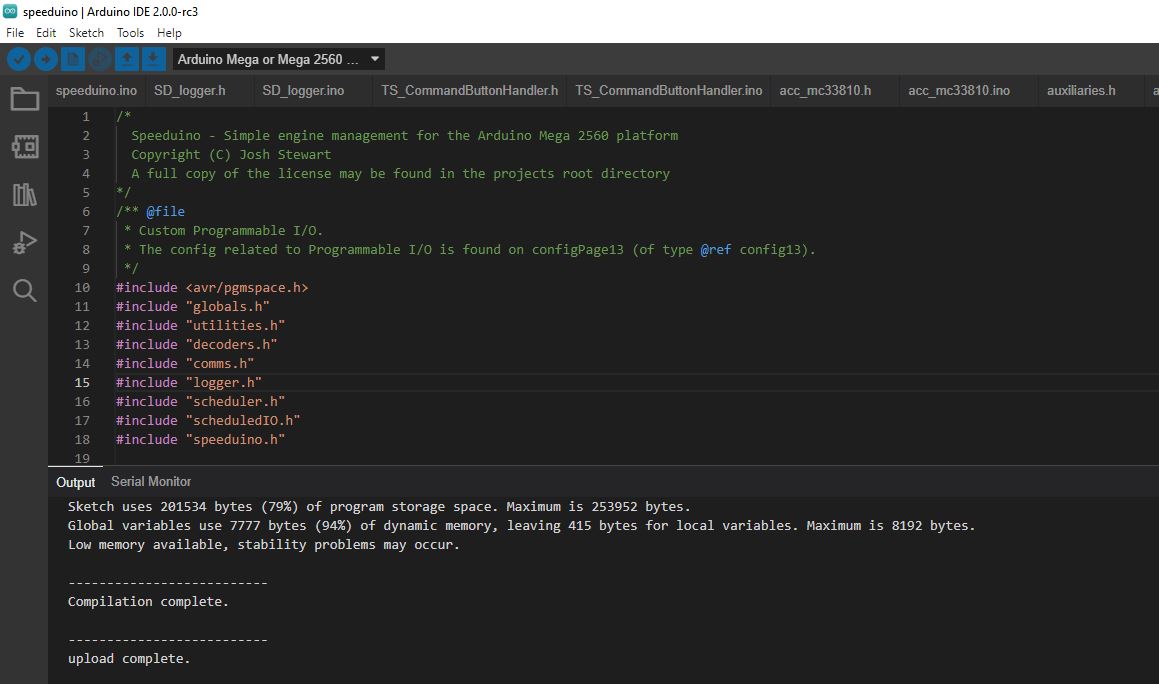1159x684 pixels.
Task: Click the line '#include "utilities.h"'
Action: (x=200, y=325)
